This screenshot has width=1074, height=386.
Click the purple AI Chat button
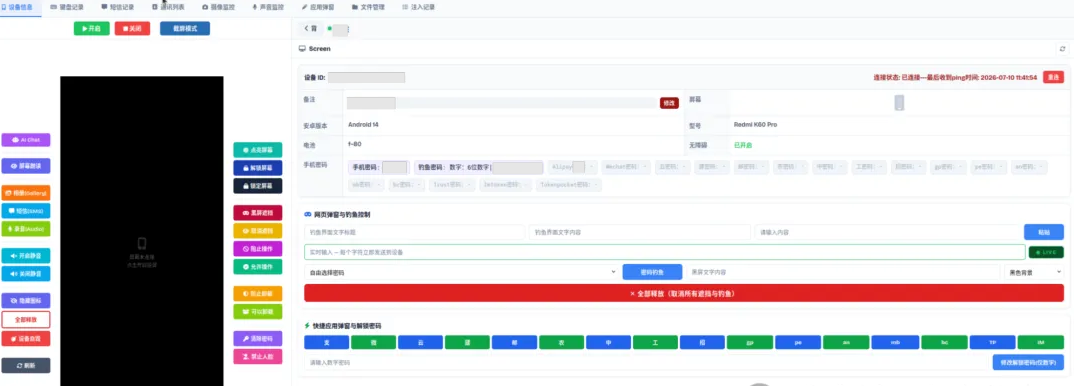click(x=26, y=140)
